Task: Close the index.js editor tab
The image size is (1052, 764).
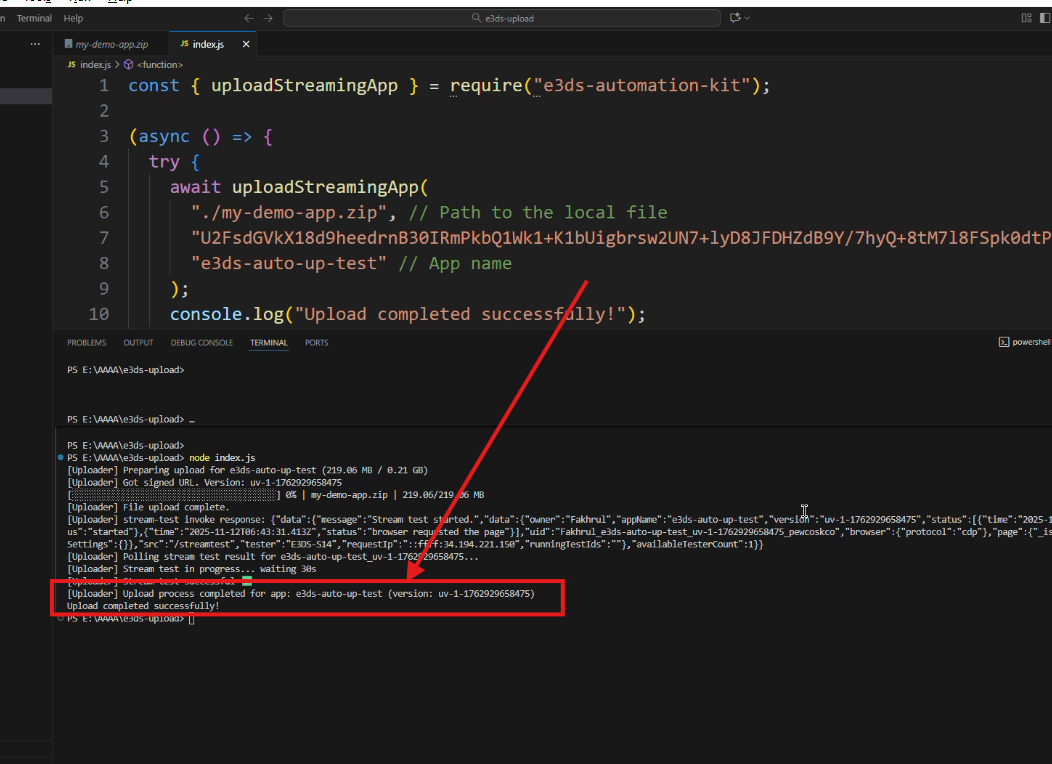Action: pyautogui.click(x=246, y=45)
